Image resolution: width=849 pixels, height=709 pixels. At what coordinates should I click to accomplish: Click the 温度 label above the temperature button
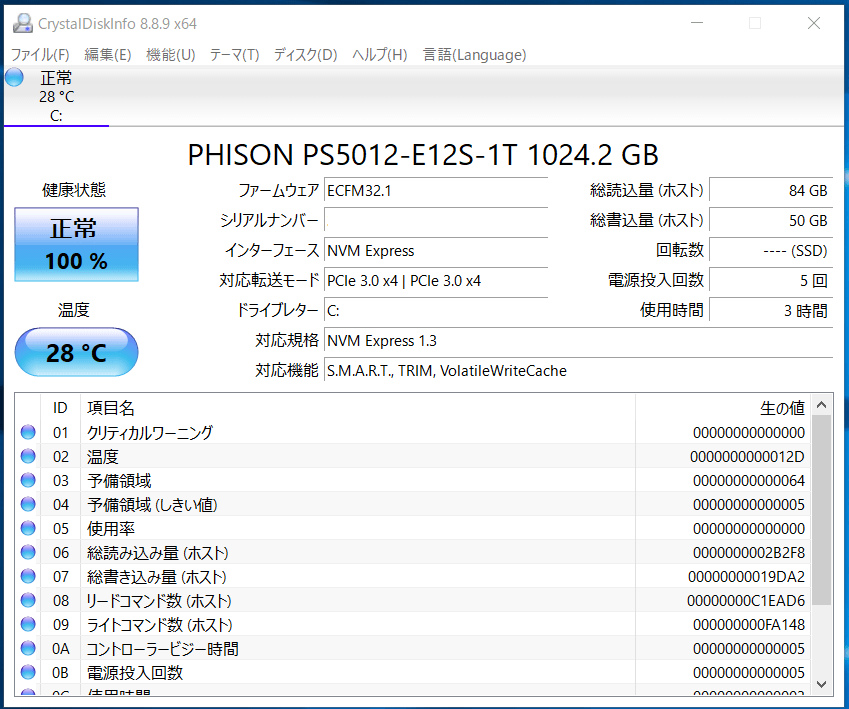[x=74, y=310]
